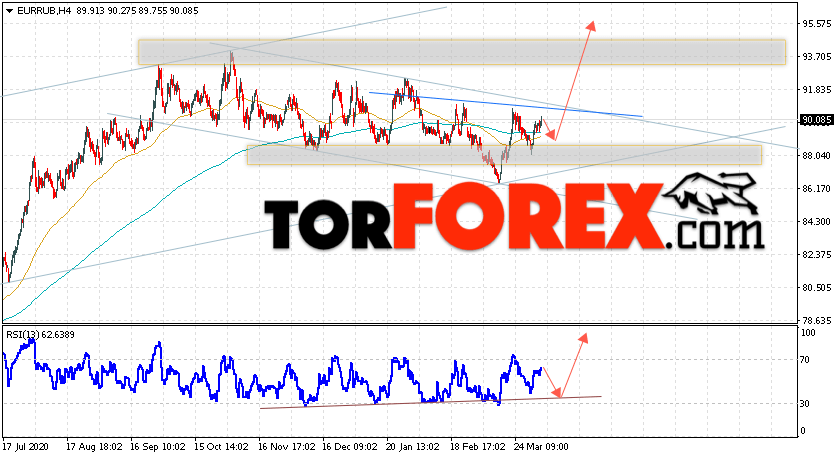This screenshot has height=458, width=838.
Task: Open the chart menu triangle beside EURRUB,H4
Action: pyautogui.click(x=9, y=11)
